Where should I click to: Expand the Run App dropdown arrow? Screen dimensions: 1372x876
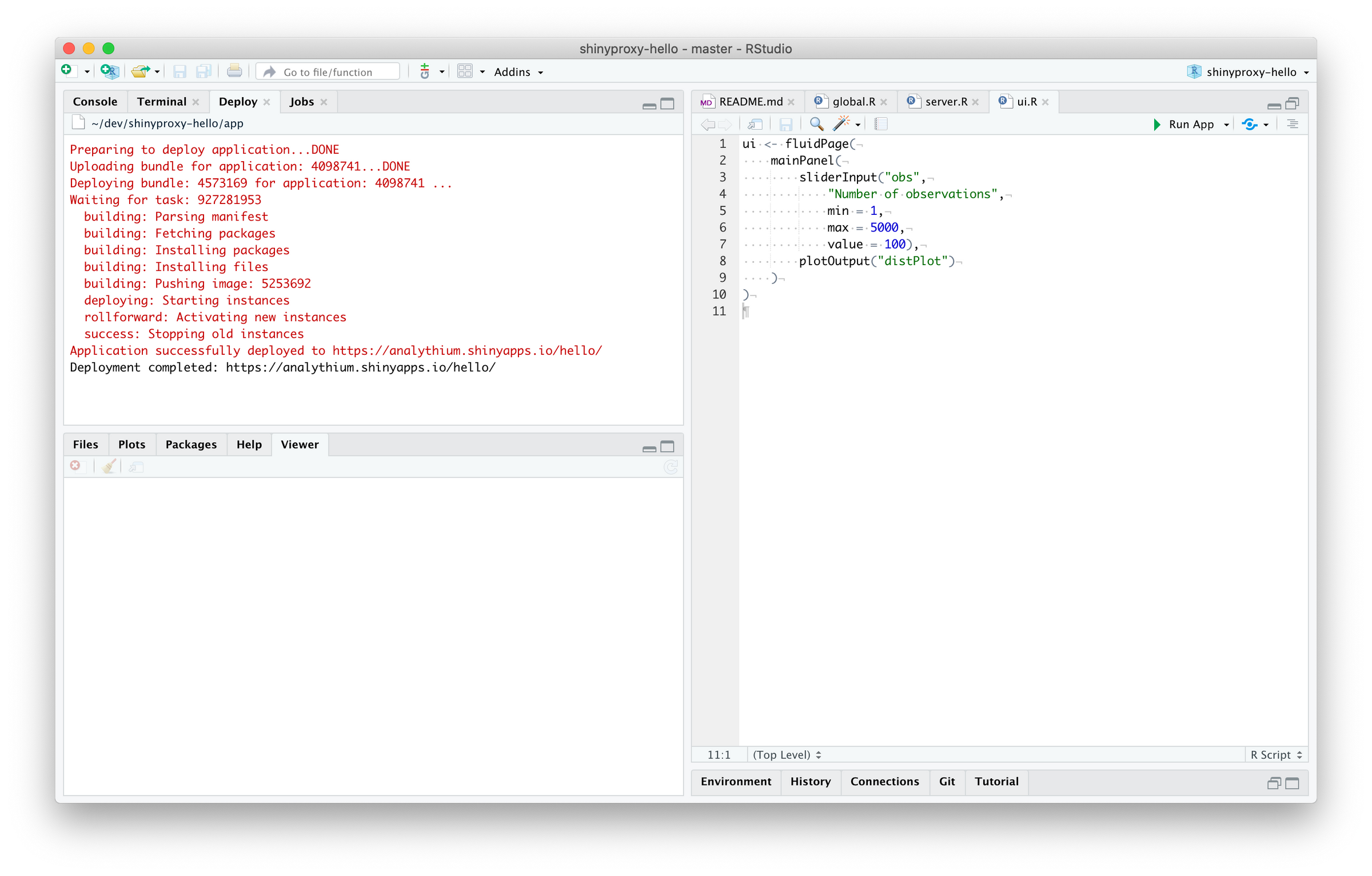coord(1226,124)
